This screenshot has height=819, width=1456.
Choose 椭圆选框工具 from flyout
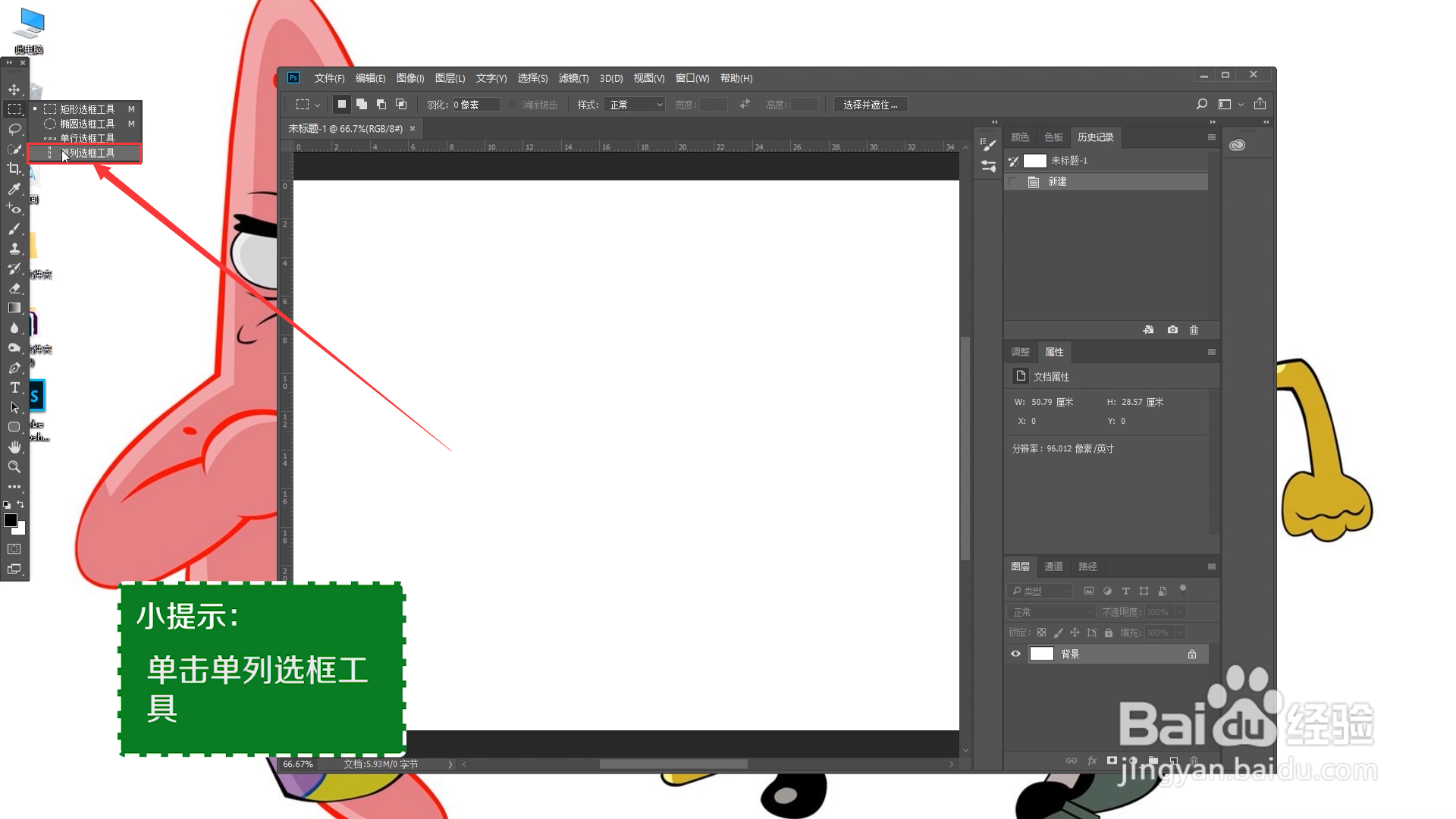click(x=86, y=124)
